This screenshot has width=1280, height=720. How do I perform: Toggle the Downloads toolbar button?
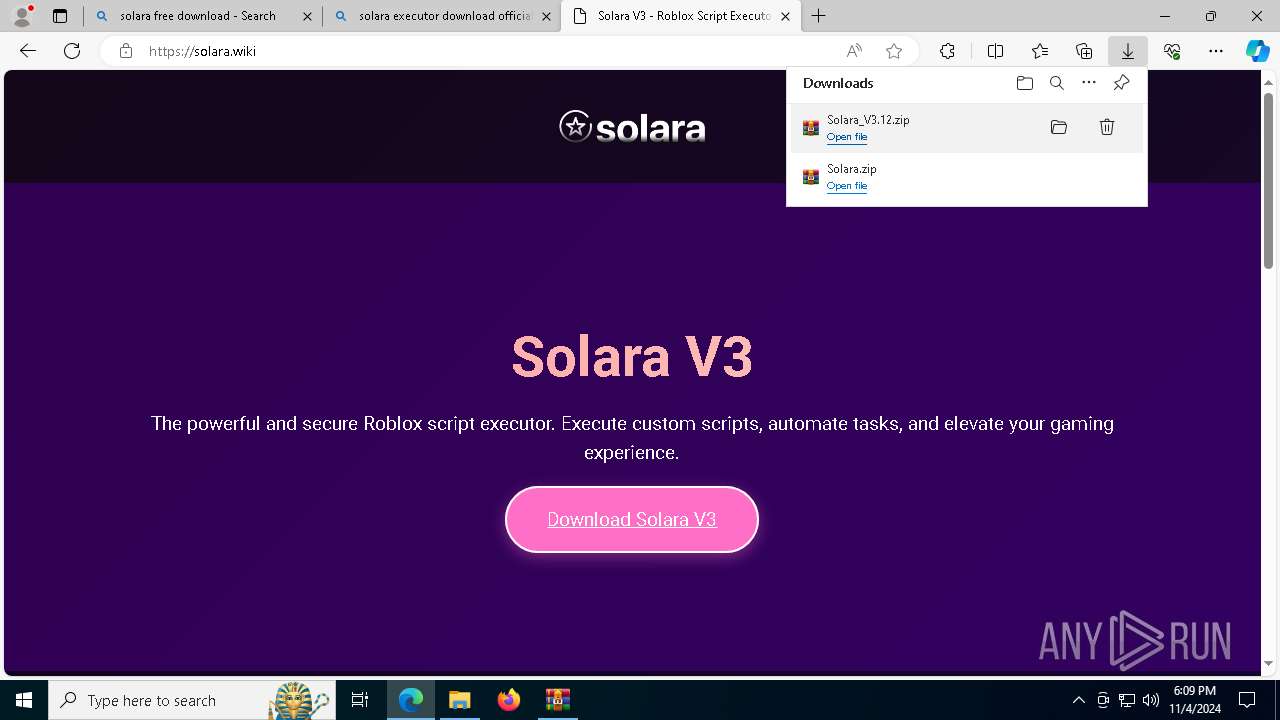[x=1128, y=51]
